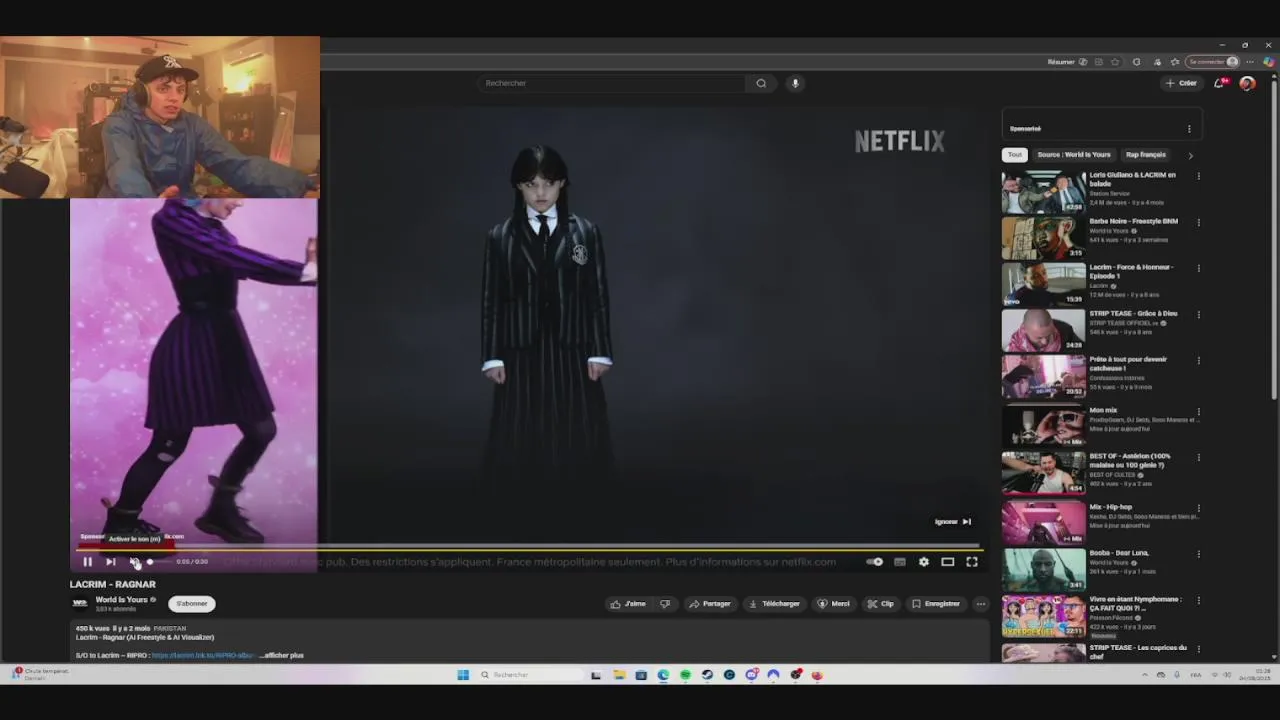Select the Rap français chip

click(1146, 155)
